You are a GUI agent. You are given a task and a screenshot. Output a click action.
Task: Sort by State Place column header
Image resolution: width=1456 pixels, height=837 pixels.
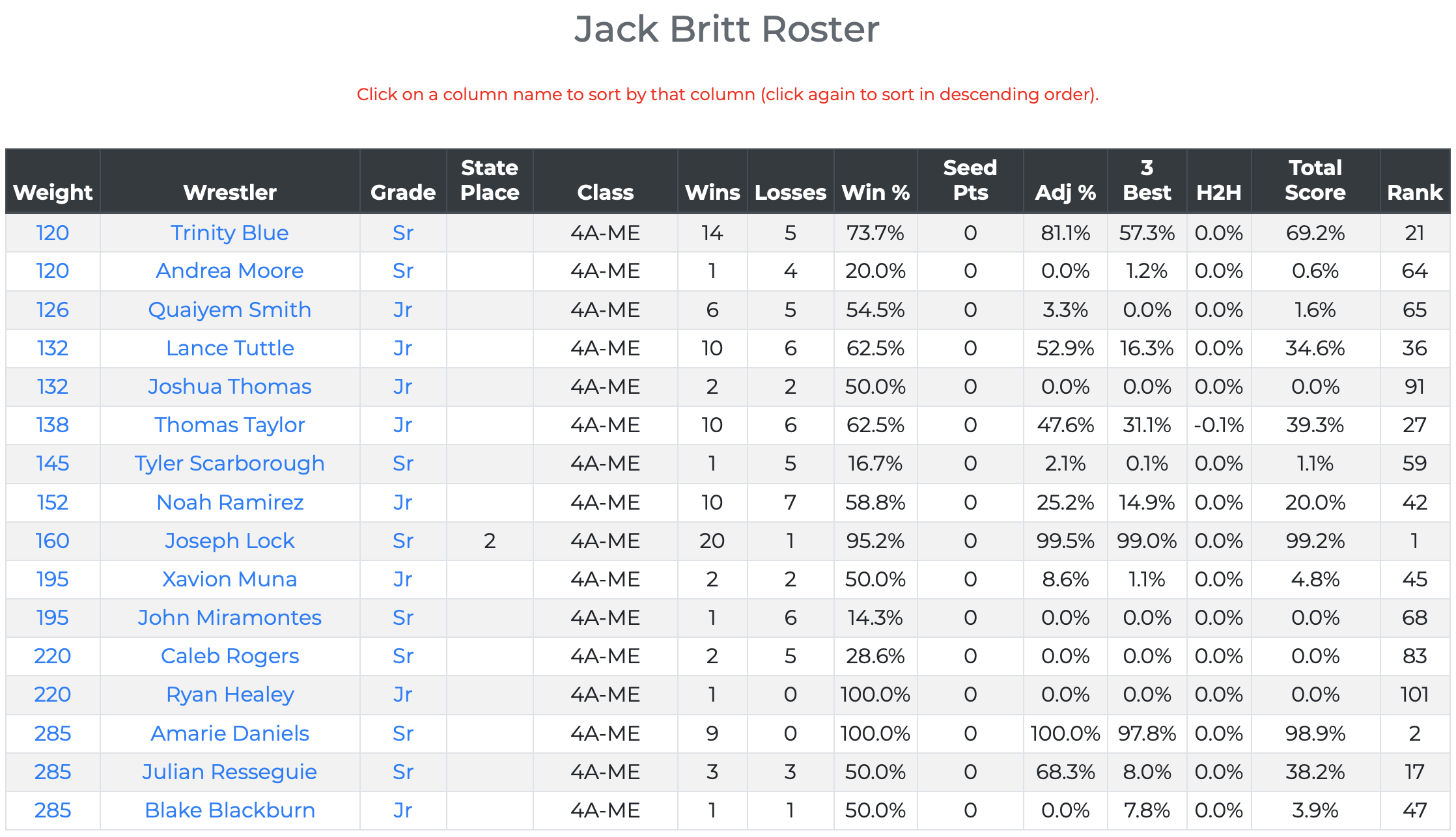[490, 180]
